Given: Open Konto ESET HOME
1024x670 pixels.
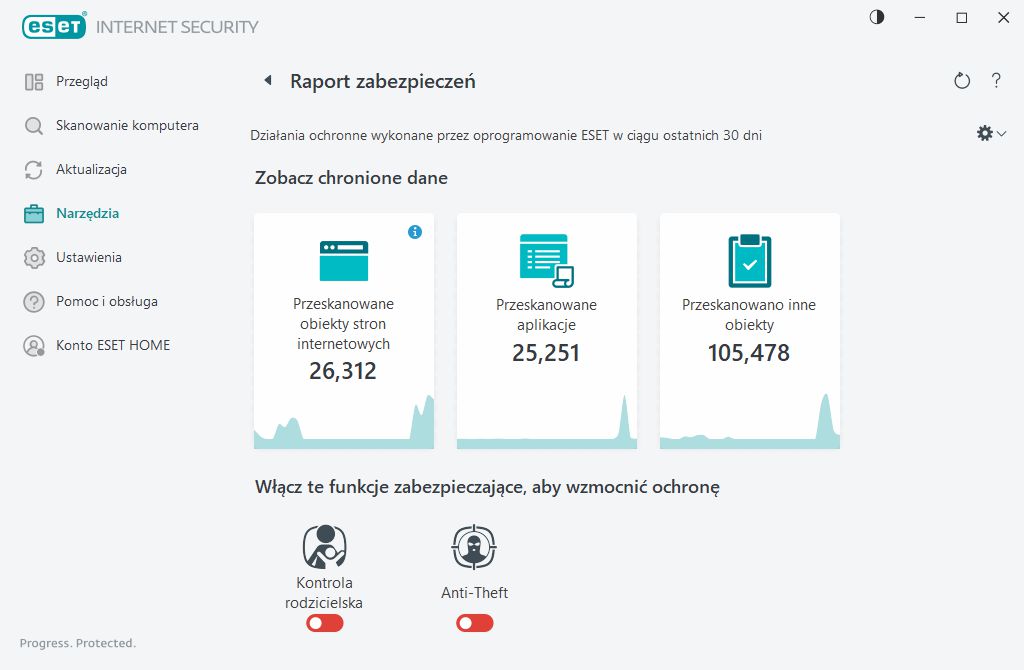Looking at the screenshot, I should click(113, 346).
